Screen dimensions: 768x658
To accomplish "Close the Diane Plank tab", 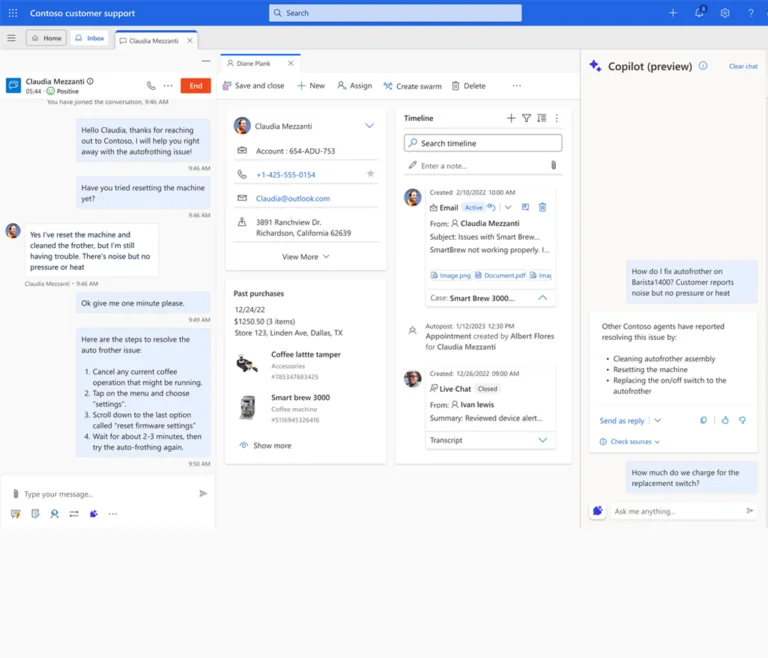I will (x=290, y=63).
